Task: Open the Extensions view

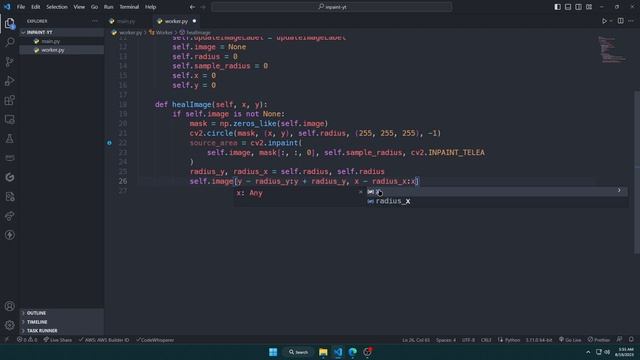Action: coord(9,100)
